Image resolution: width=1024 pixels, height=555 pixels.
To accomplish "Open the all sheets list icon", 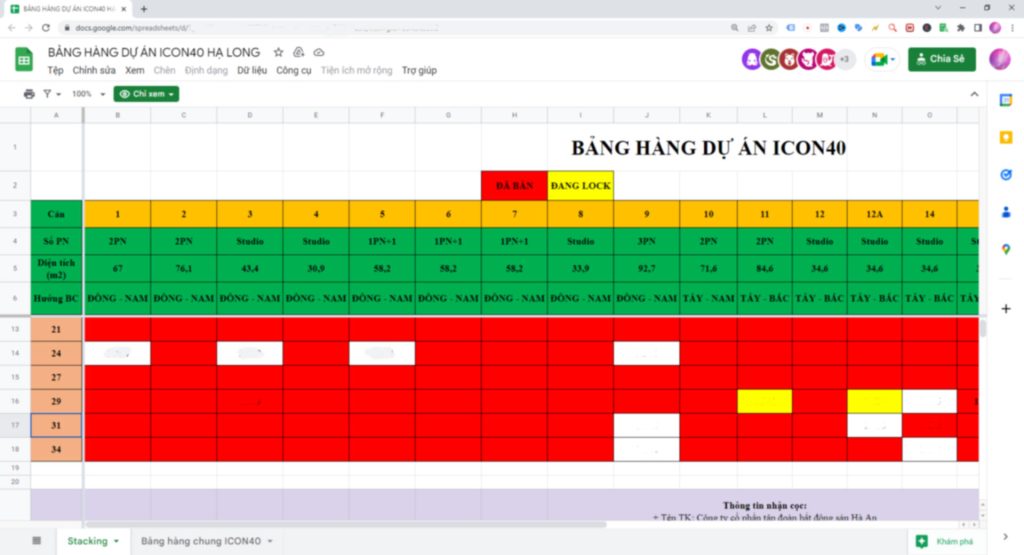I will pos(37,541).
